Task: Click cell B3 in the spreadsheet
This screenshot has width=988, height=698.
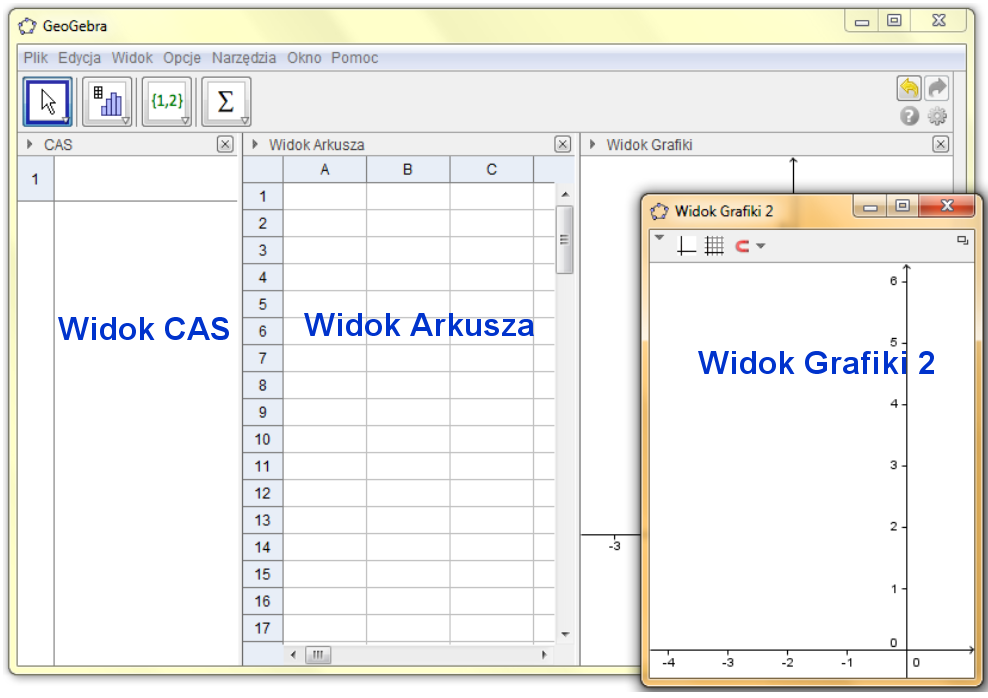Action: click(408, 250)
